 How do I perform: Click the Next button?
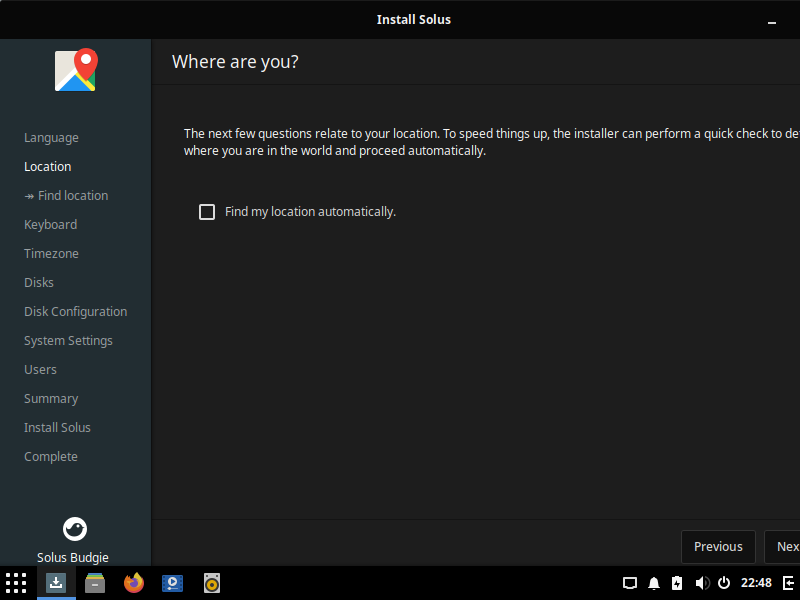click(x=783, y=546)
